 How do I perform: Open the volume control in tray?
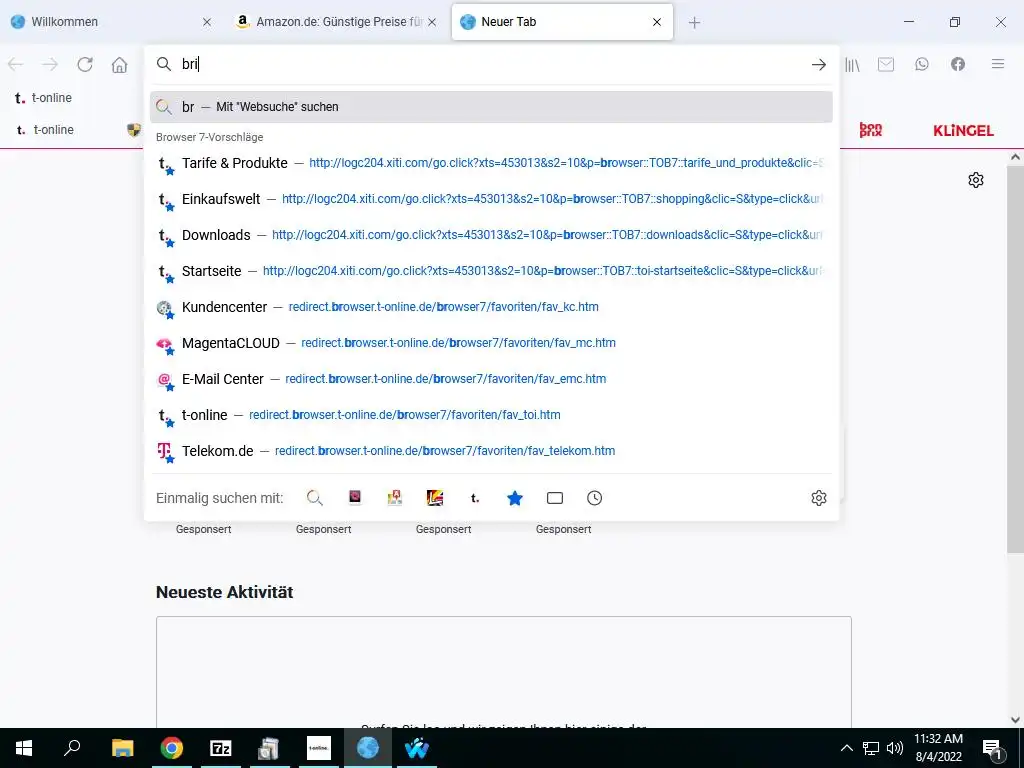point(895,748)
